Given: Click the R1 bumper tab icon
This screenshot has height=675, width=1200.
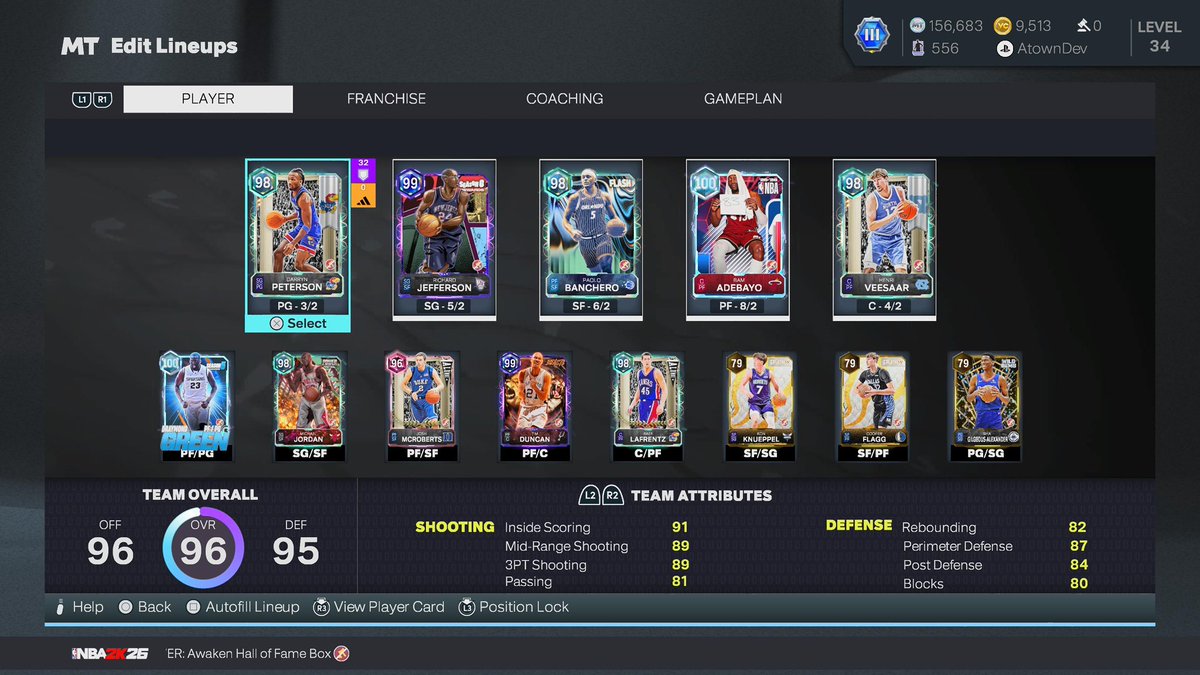Looking at the screenshot, I should coord(101,99).
